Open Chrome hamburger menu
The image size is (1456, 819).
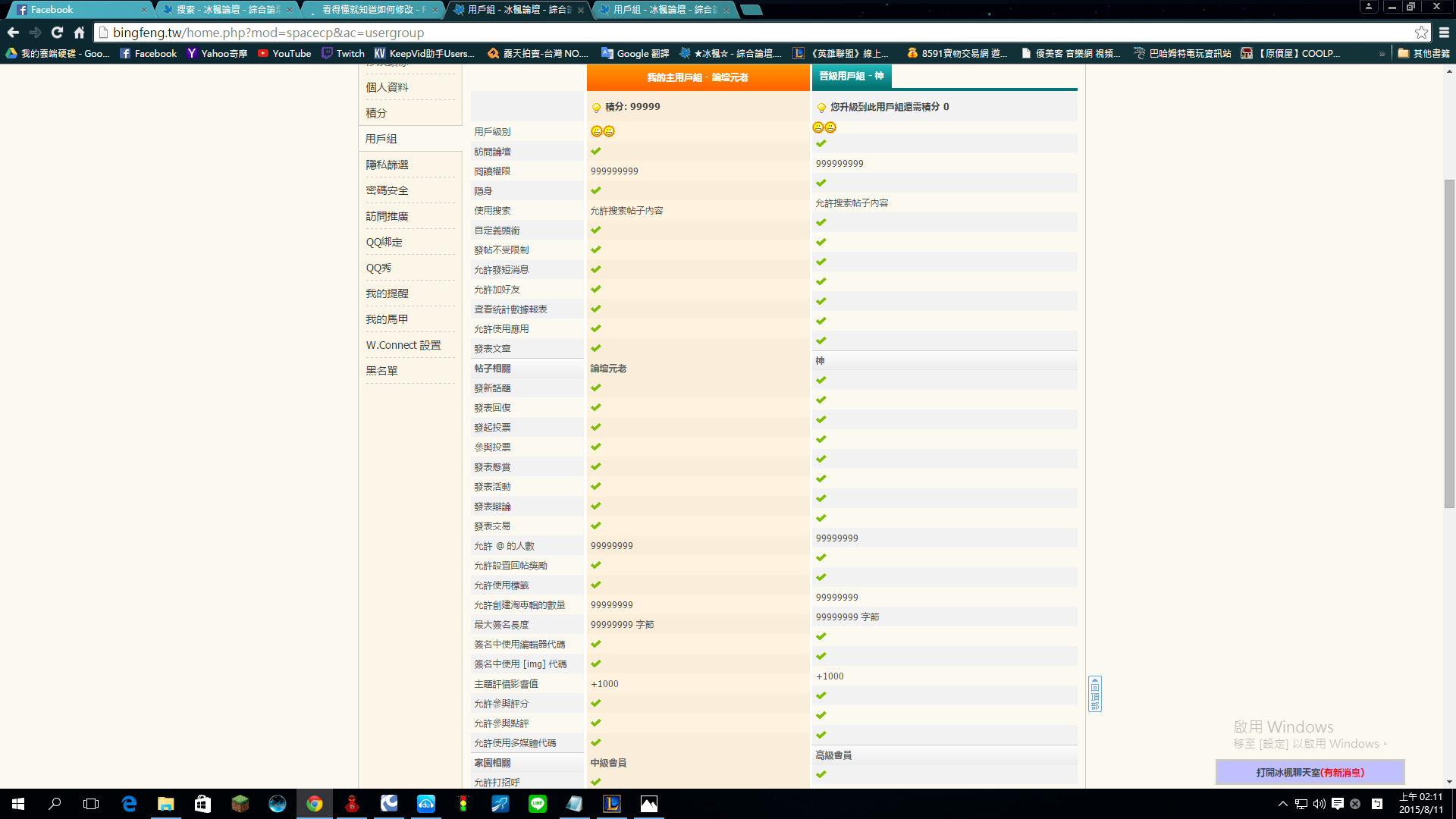(x=1444, y=33)
